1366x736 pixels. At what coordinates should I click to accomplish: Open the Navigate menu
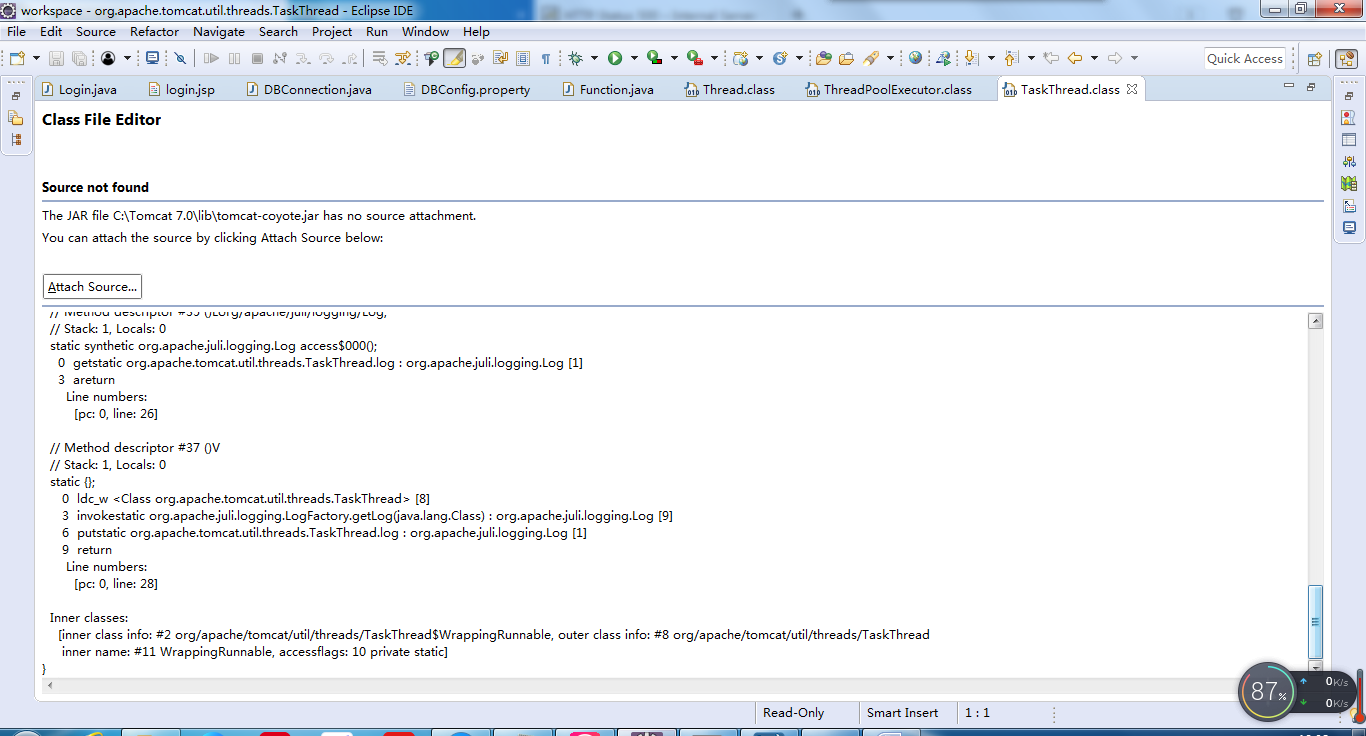click(x=219, y=31)
